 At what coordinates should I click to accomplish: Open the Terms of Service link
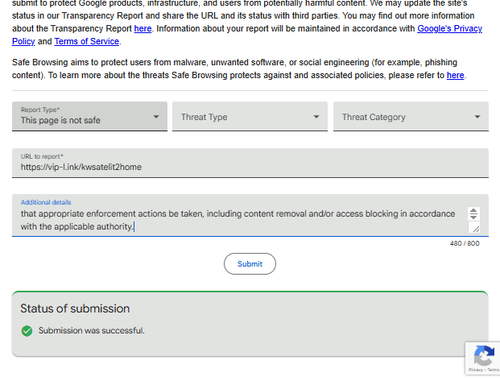point(87,41)
